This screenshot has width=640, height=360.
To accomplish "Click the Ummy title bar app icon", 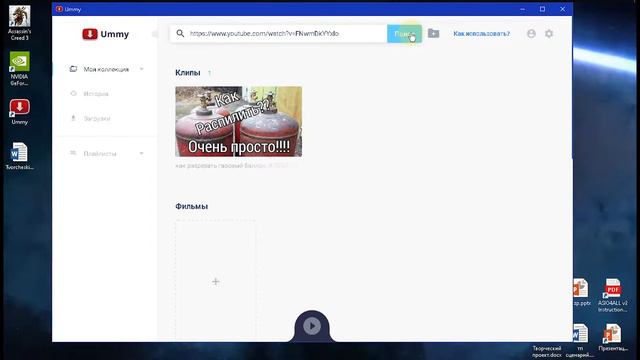I will click(x=59, y=9).
